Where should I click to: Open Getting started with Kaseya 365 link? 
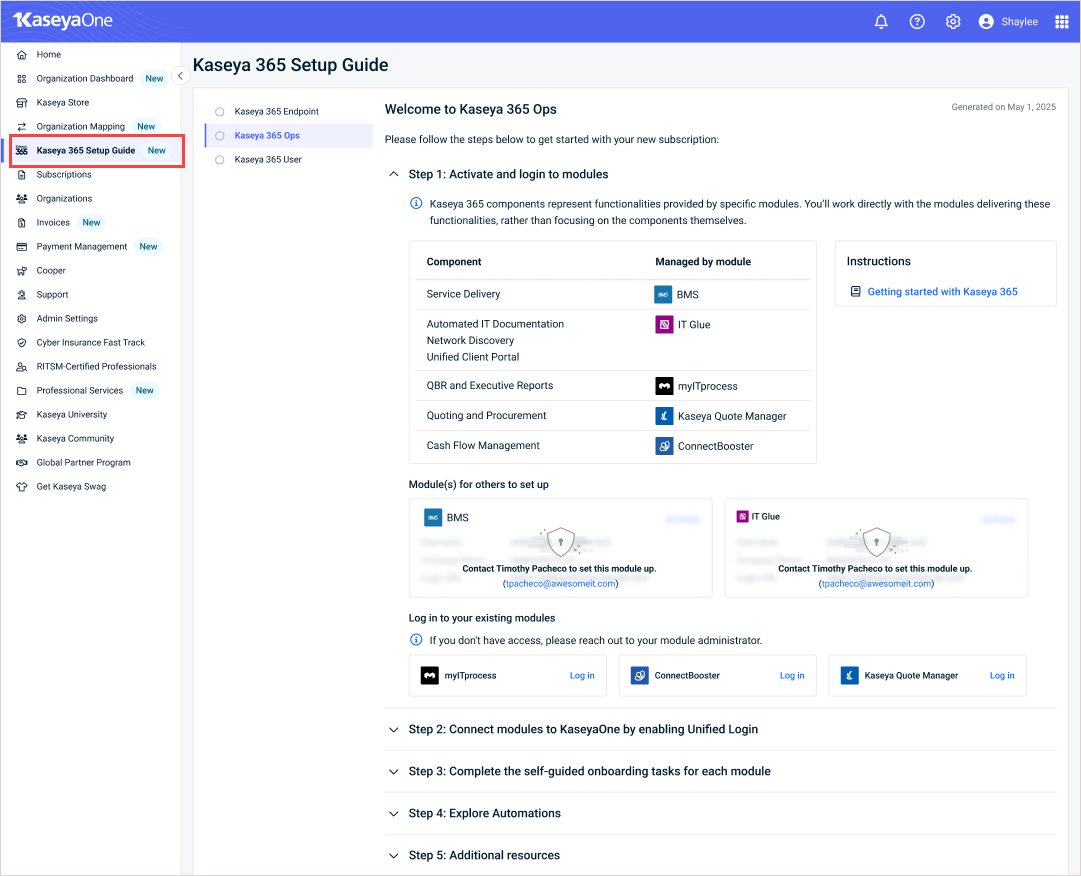942,292
